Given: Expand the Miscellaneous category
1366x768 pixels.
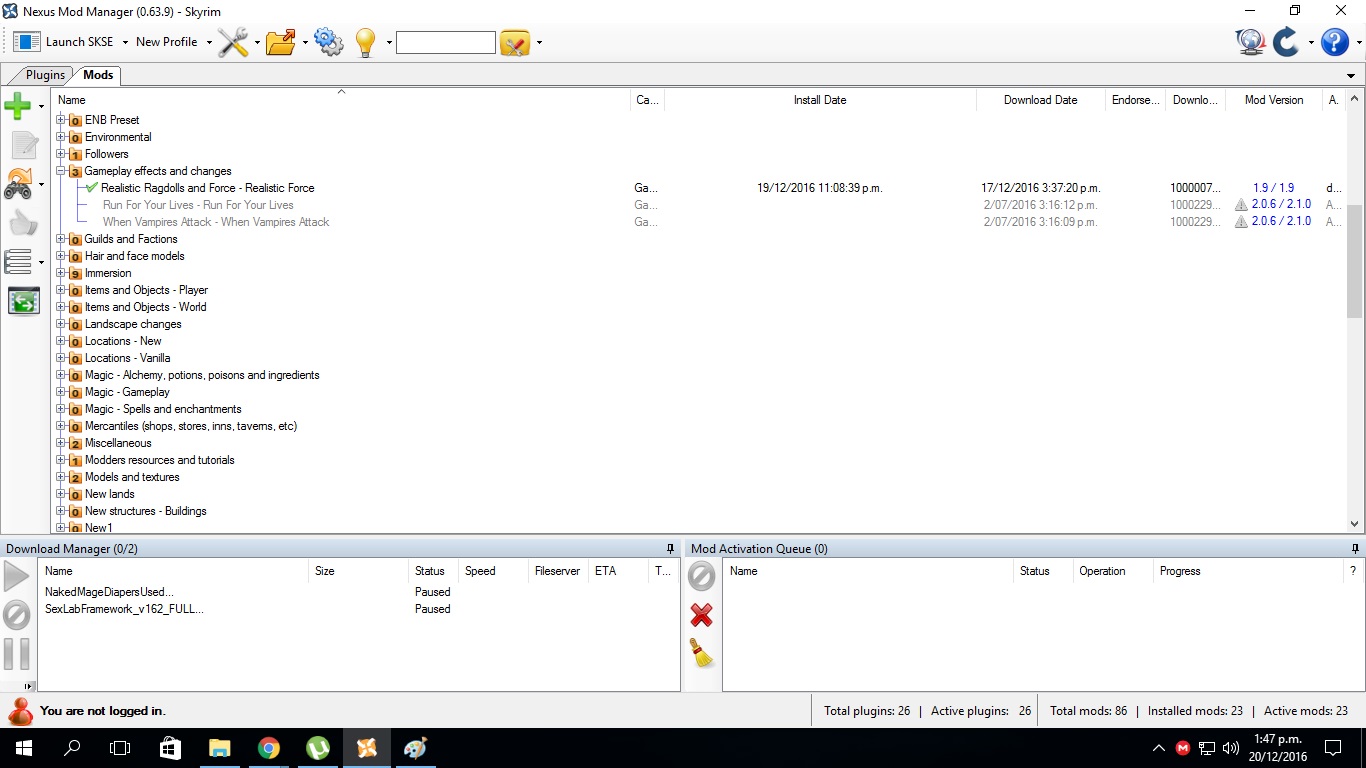Looking at the screenshot, I should click(60, 443).
